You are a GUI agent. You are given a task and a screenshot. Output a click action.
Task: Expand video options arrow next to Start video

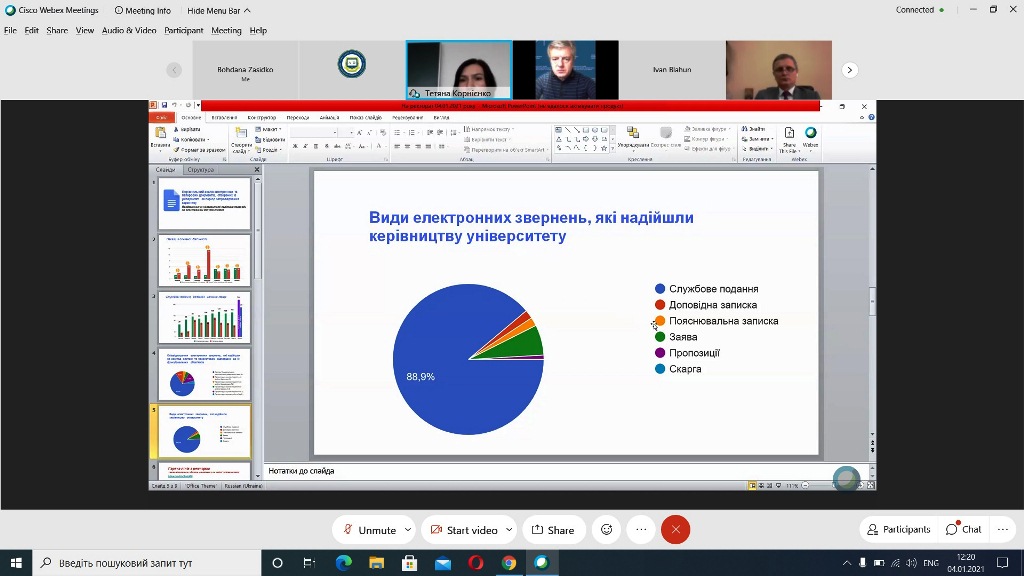[x=509, y=530]
